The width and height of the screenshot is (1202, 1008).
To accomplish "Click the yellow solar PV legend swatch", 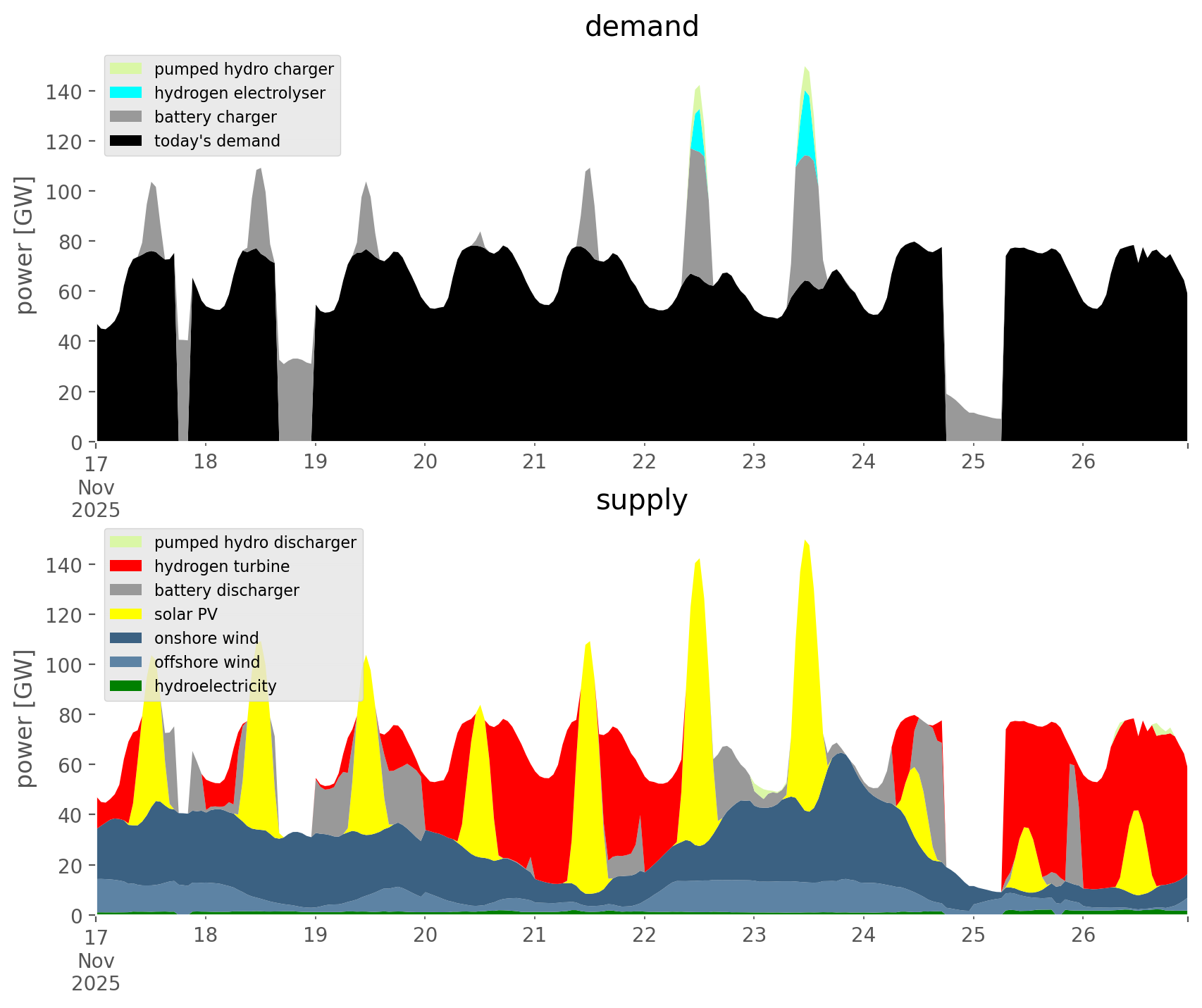I will [x=126, y=614].
